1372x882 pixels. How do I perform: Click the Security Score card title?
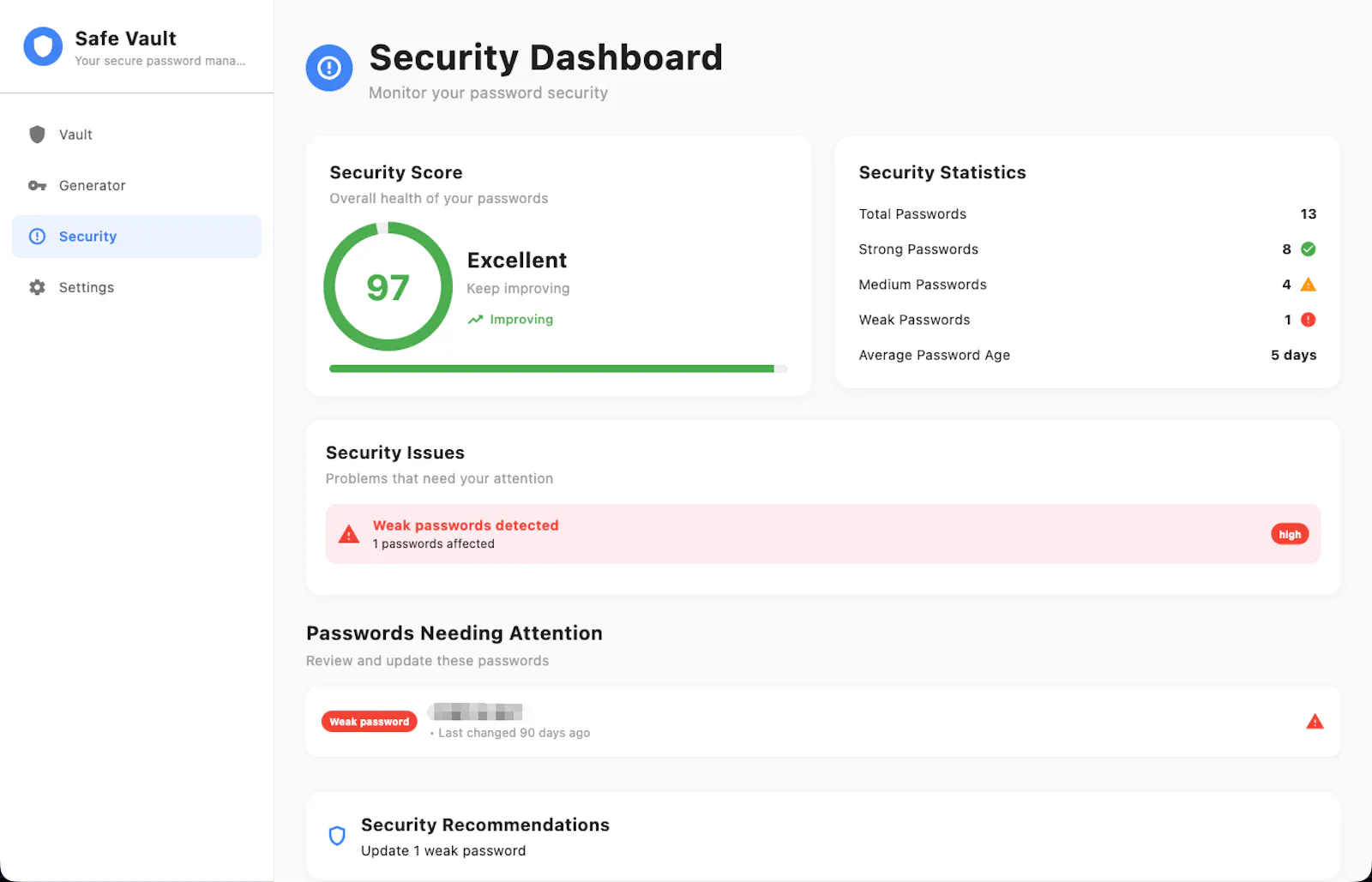(396, 172)
